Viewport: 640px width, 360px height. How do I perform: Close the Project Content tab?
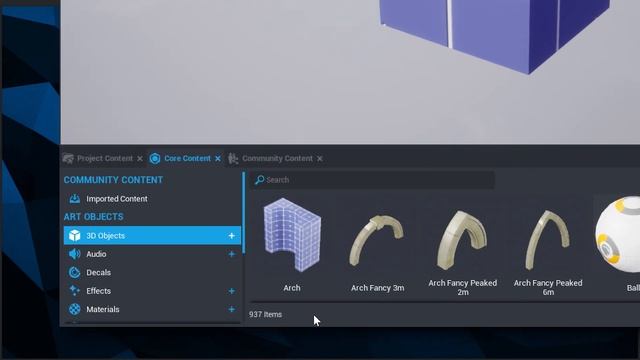[x=140, y=158]
